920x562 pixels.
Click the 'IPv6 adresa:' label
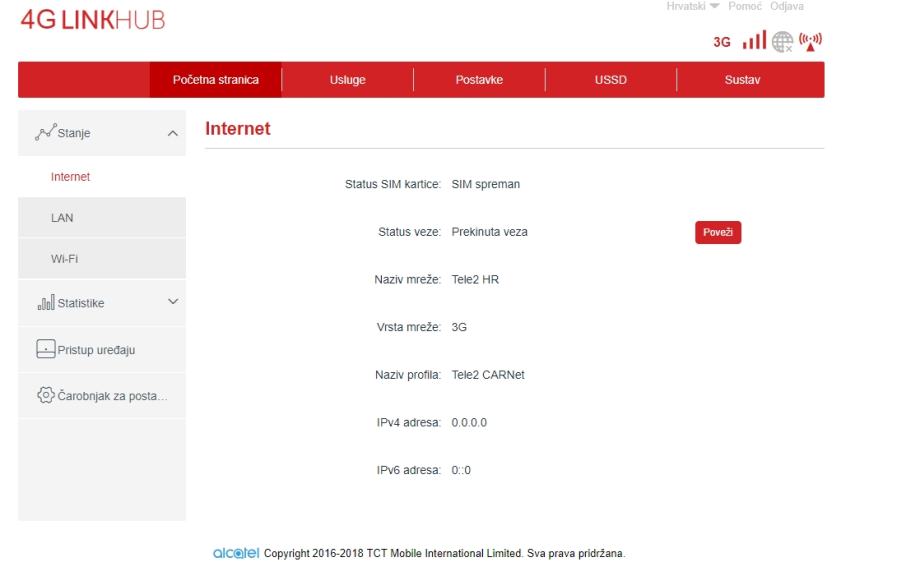point(408,470)
